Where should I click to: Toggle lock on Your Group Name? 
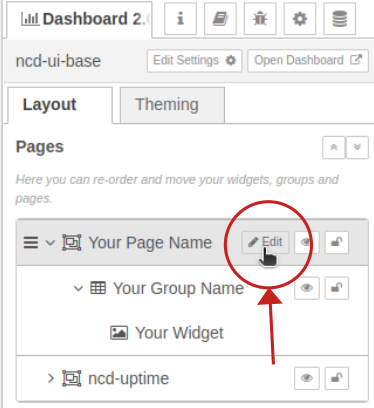tap(337, 288)
